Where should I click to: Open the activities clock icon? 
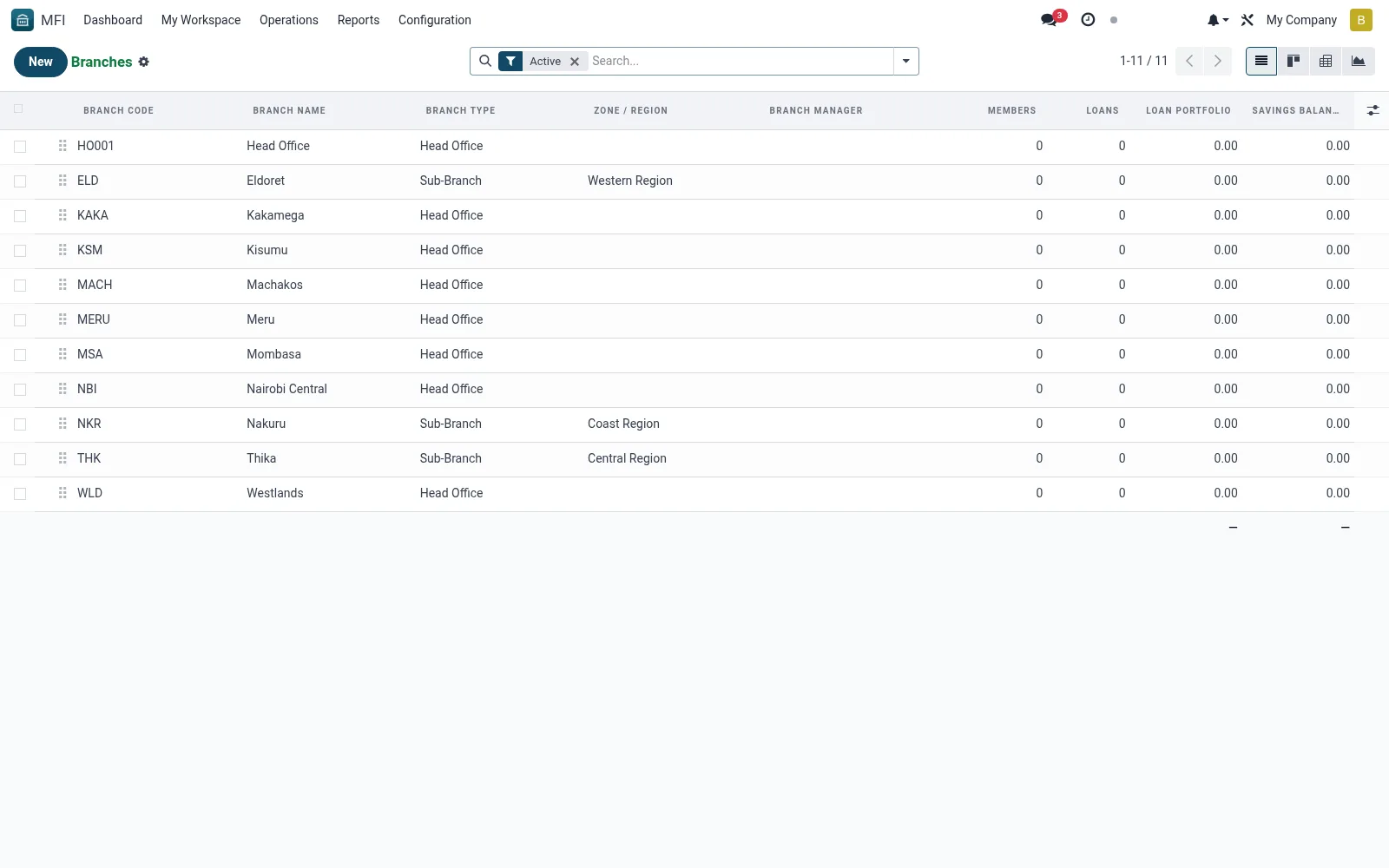click(x=1088, y=20)
